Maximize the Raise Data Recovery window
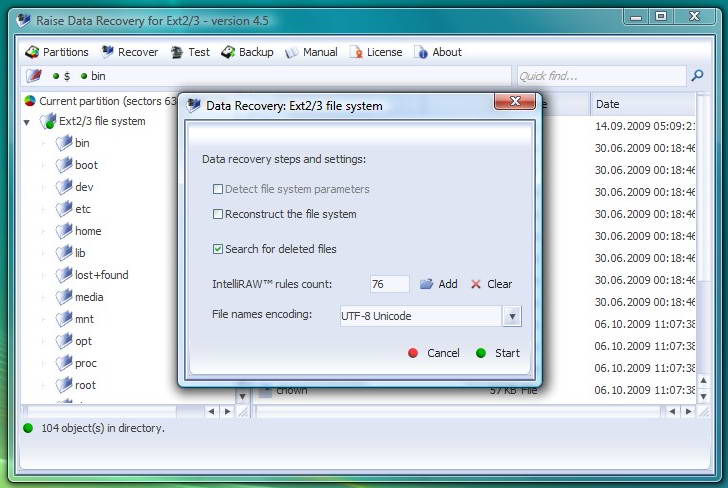Screen dimensions: 728x488 point(661,17)
